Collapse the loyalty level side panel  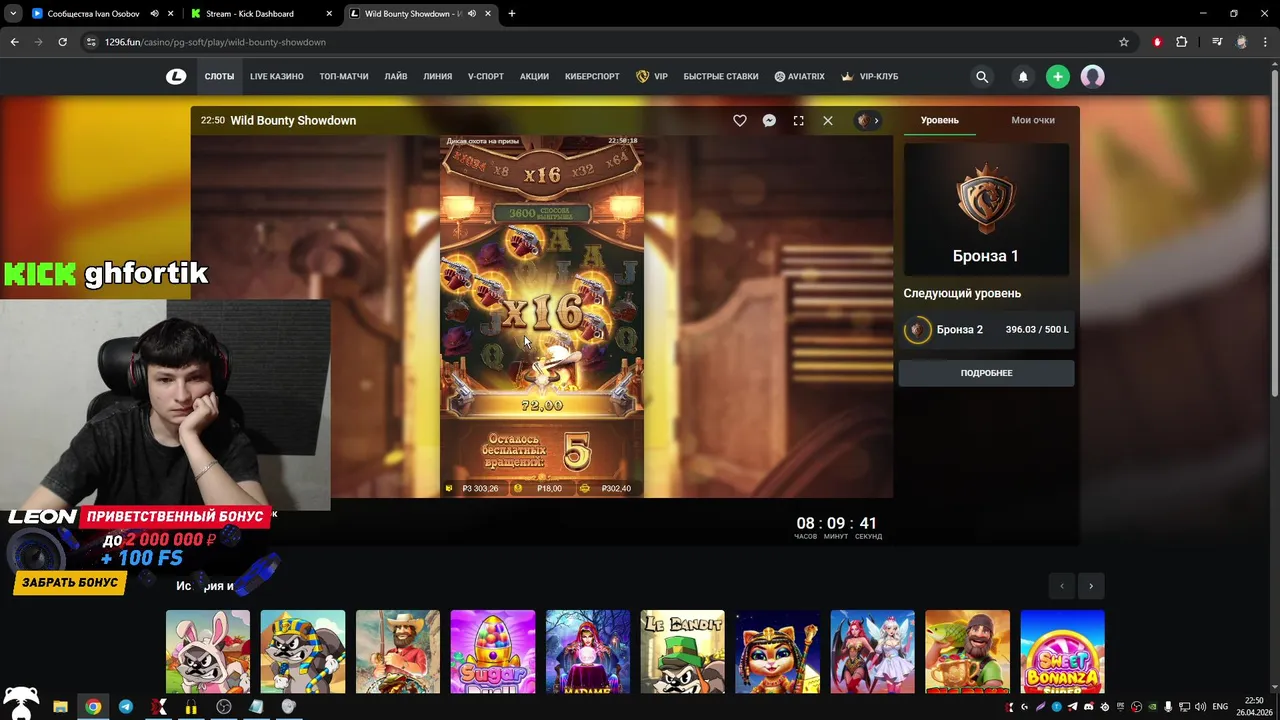[x=868, y=120]
